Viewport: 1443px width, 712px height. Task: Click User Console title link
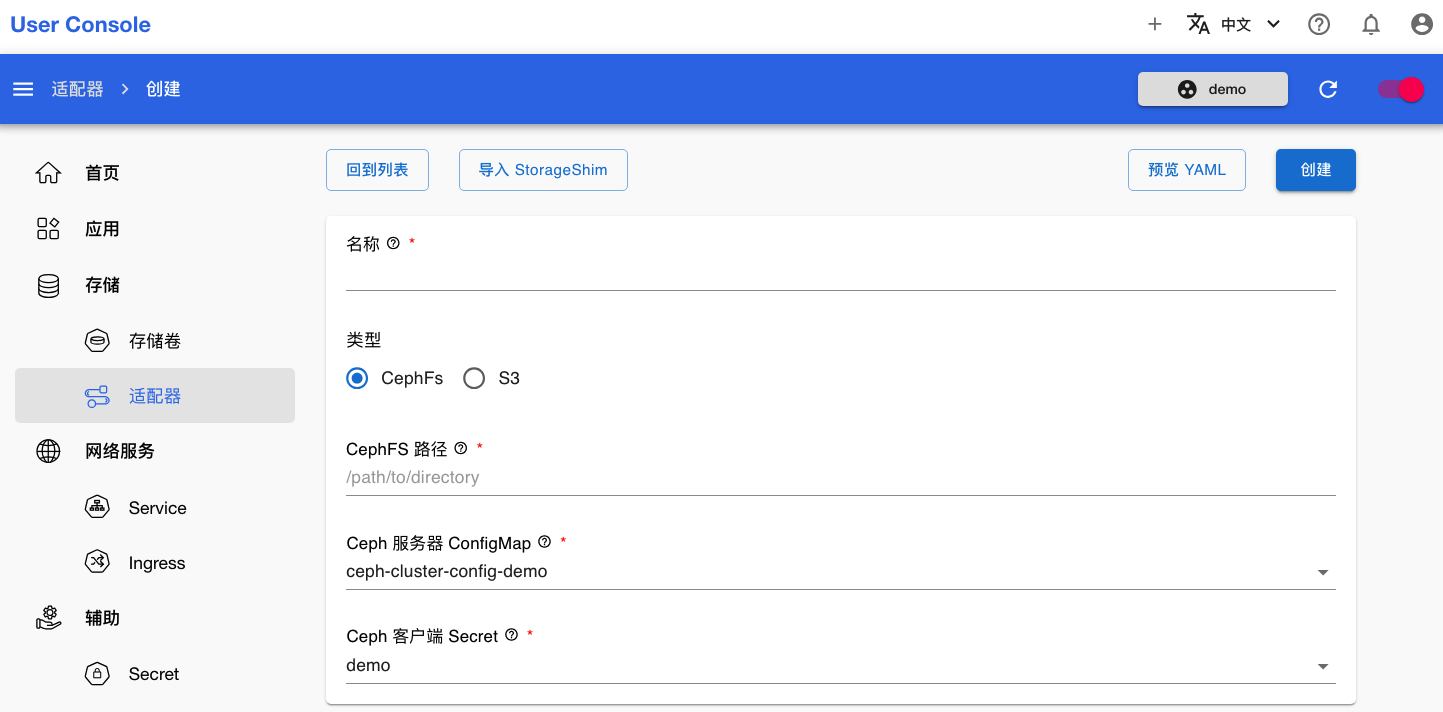[x=81, y=25]
